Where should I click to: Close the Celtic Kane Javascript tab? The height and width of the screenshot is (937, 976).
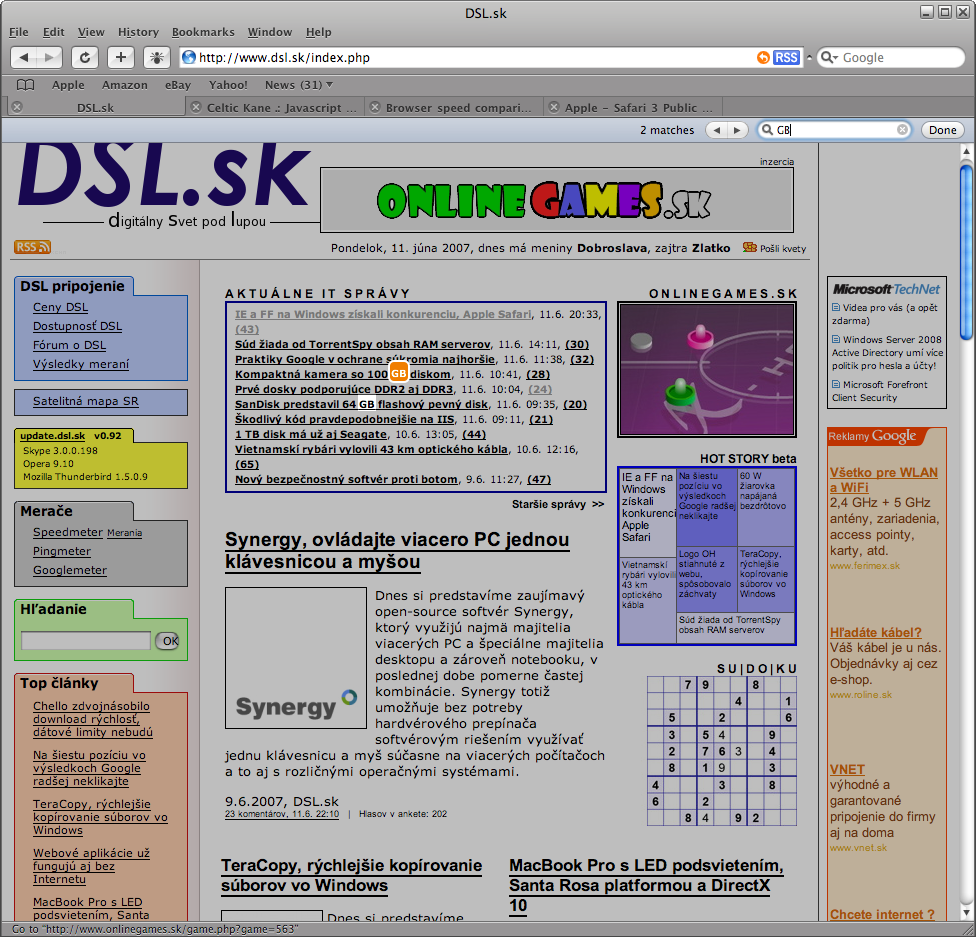196,107
